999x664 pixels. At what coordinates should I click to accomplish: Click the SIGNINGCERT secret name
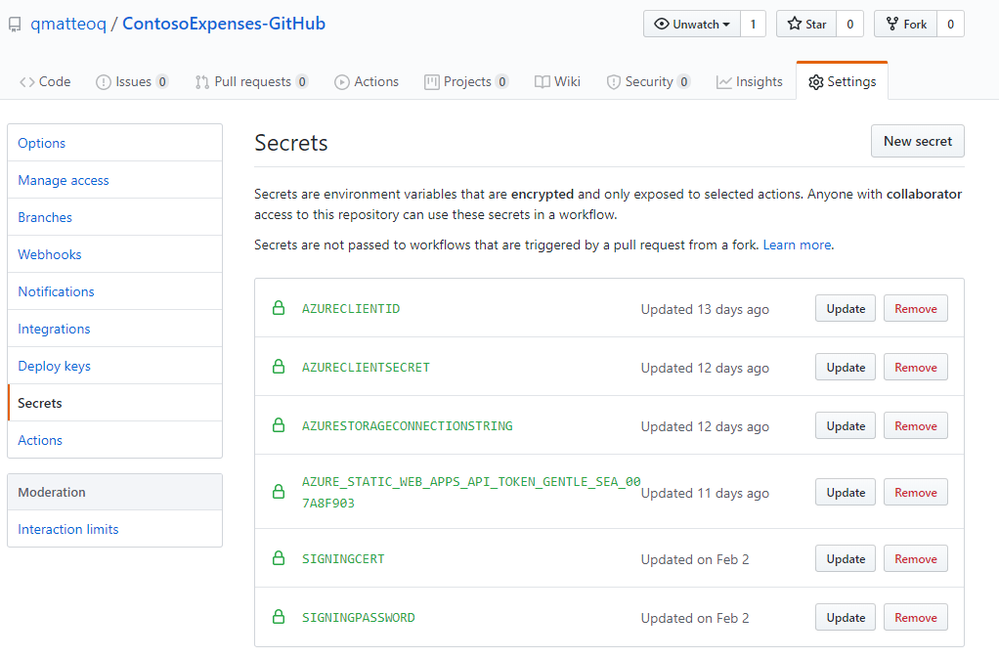(343, 559)
